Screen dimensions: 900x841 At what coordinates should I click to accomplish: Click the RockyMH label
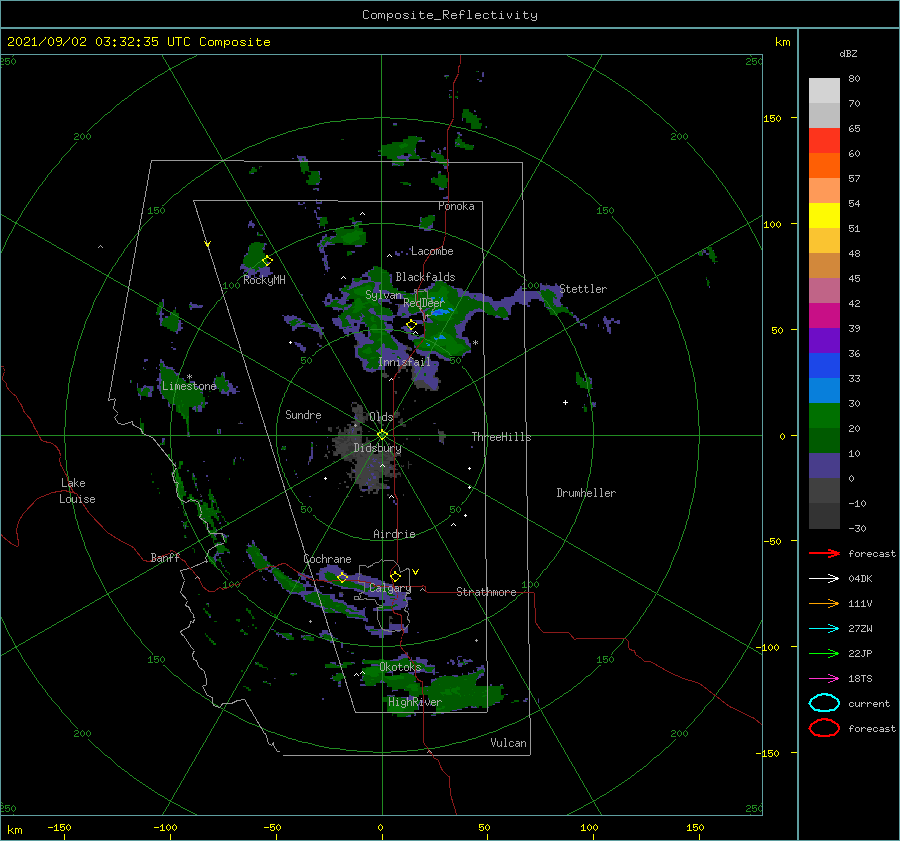(x=264, y=280)
